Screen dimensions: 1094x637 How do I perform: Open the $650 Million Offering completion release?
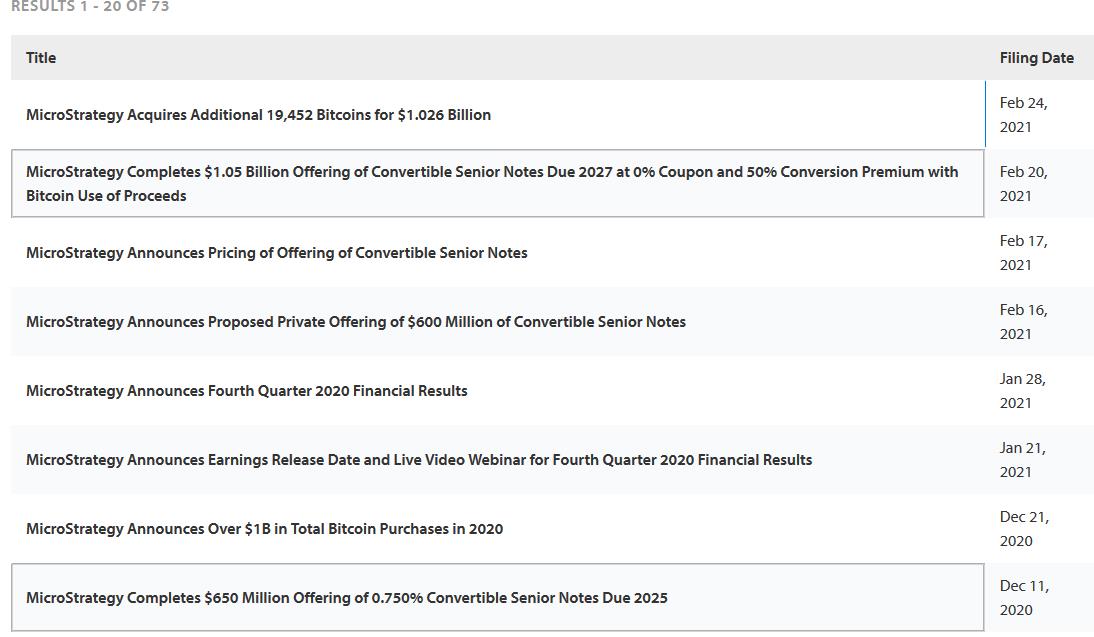346,598
